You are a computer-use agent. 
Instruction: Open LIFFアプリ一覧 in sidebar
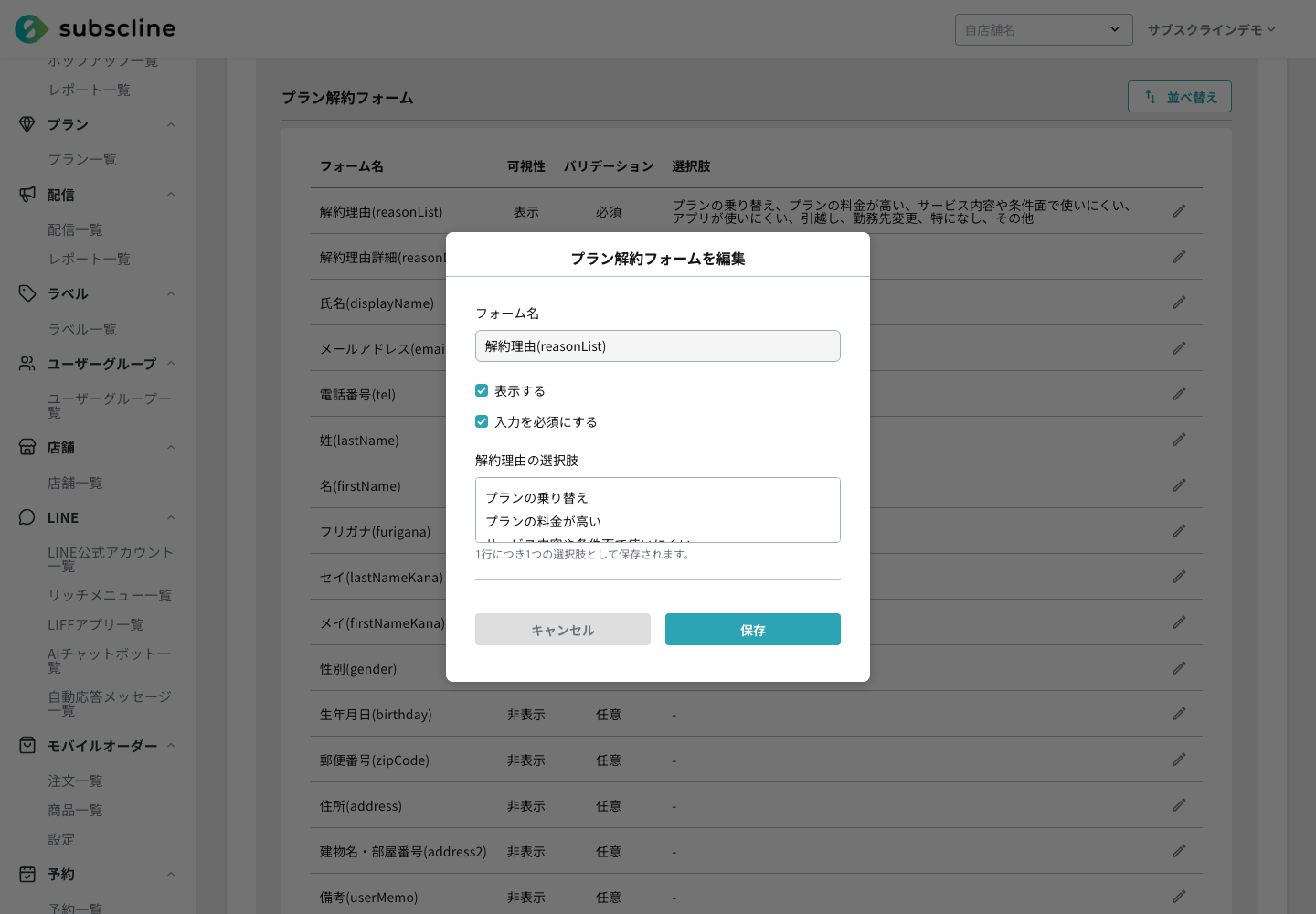pos(96,624)
